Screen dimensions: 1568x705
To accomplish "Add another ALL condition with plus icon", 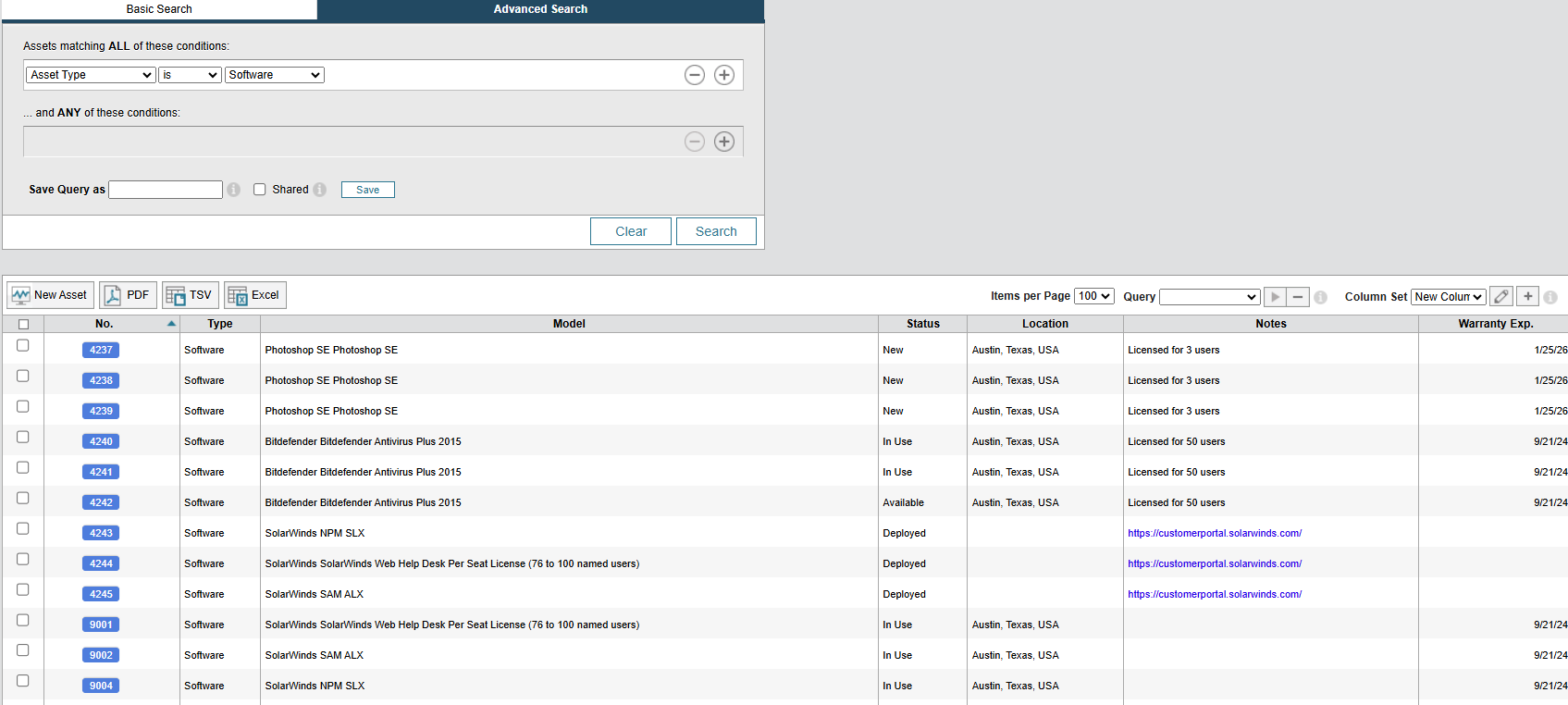I will (x=724, y=75).
